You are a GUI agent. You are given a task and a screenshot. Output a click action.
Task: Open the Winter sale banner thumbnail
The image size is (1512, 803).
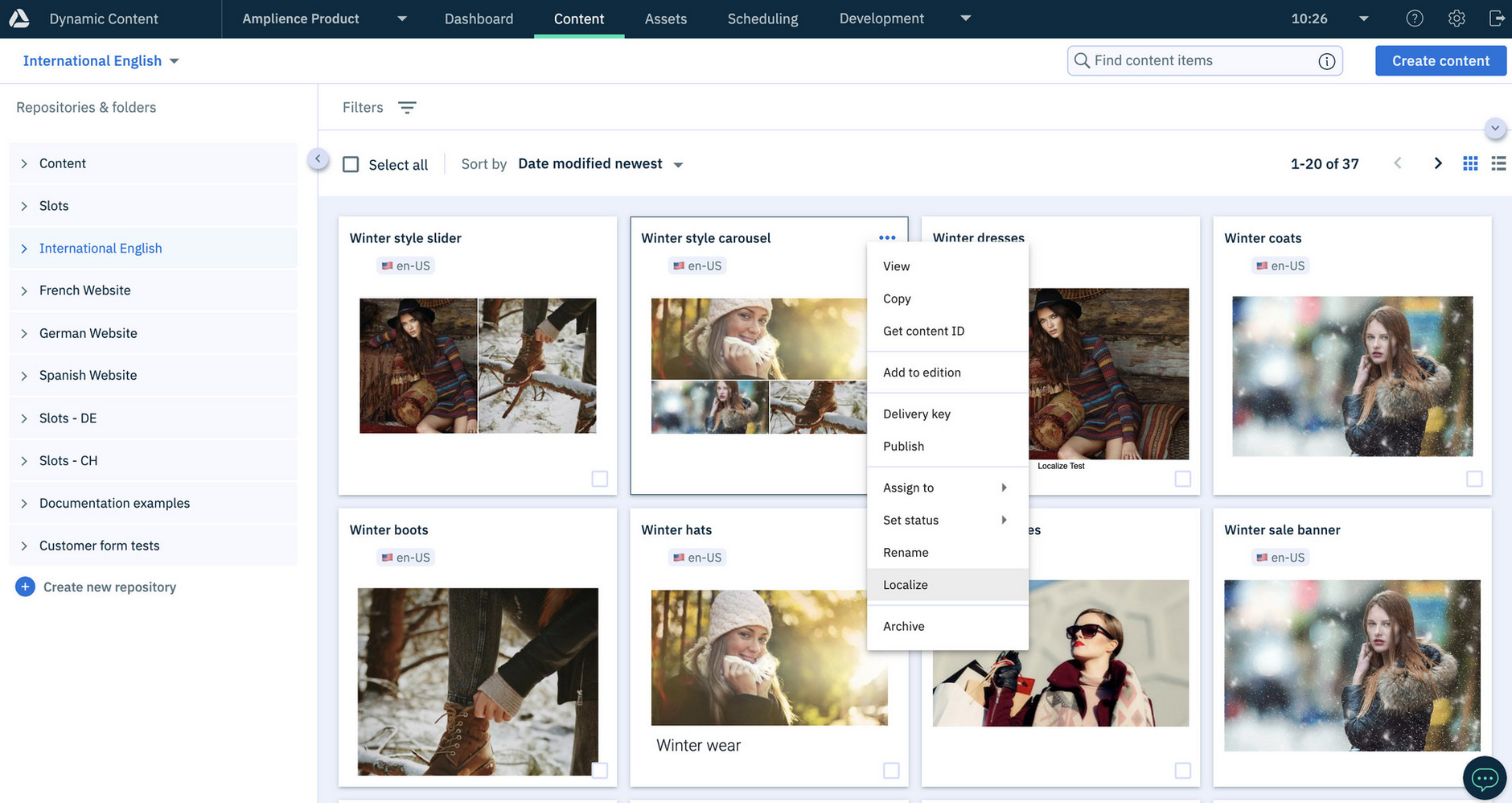point(1352,665)
